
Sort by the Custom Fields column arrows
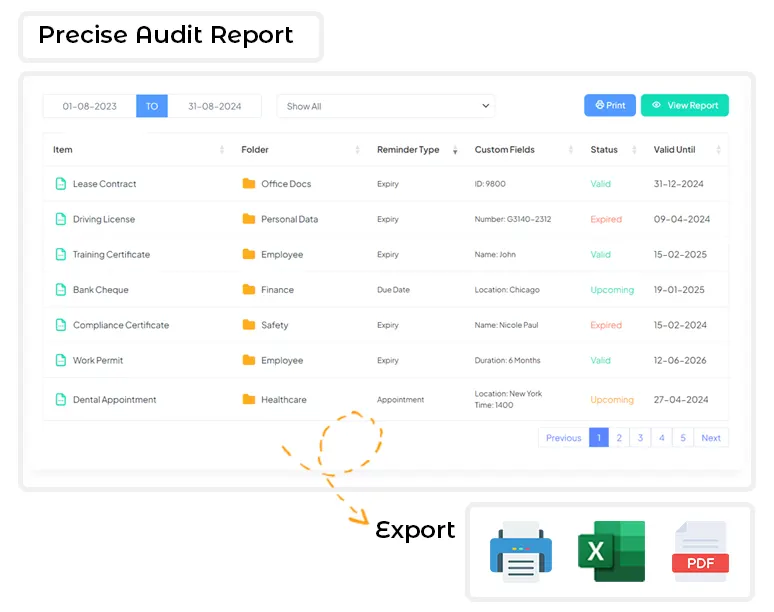571,150
